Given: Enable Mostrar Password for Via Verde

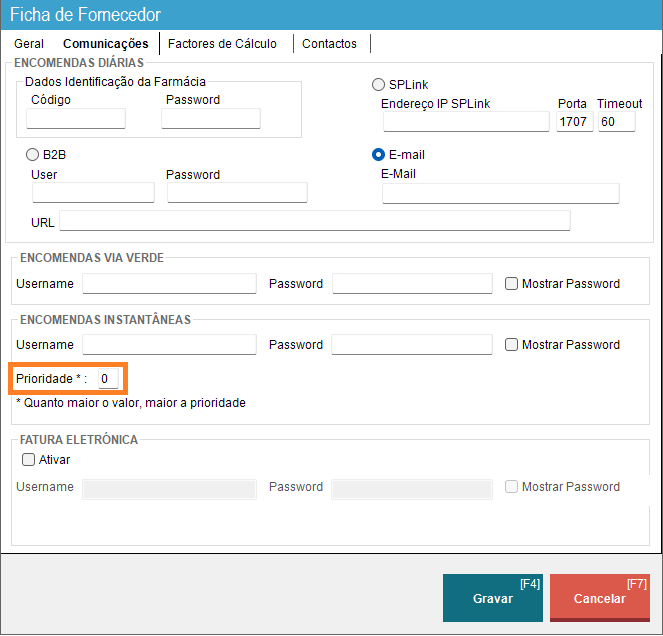Looking at the screenshot, I should click(x=512, y=284).
